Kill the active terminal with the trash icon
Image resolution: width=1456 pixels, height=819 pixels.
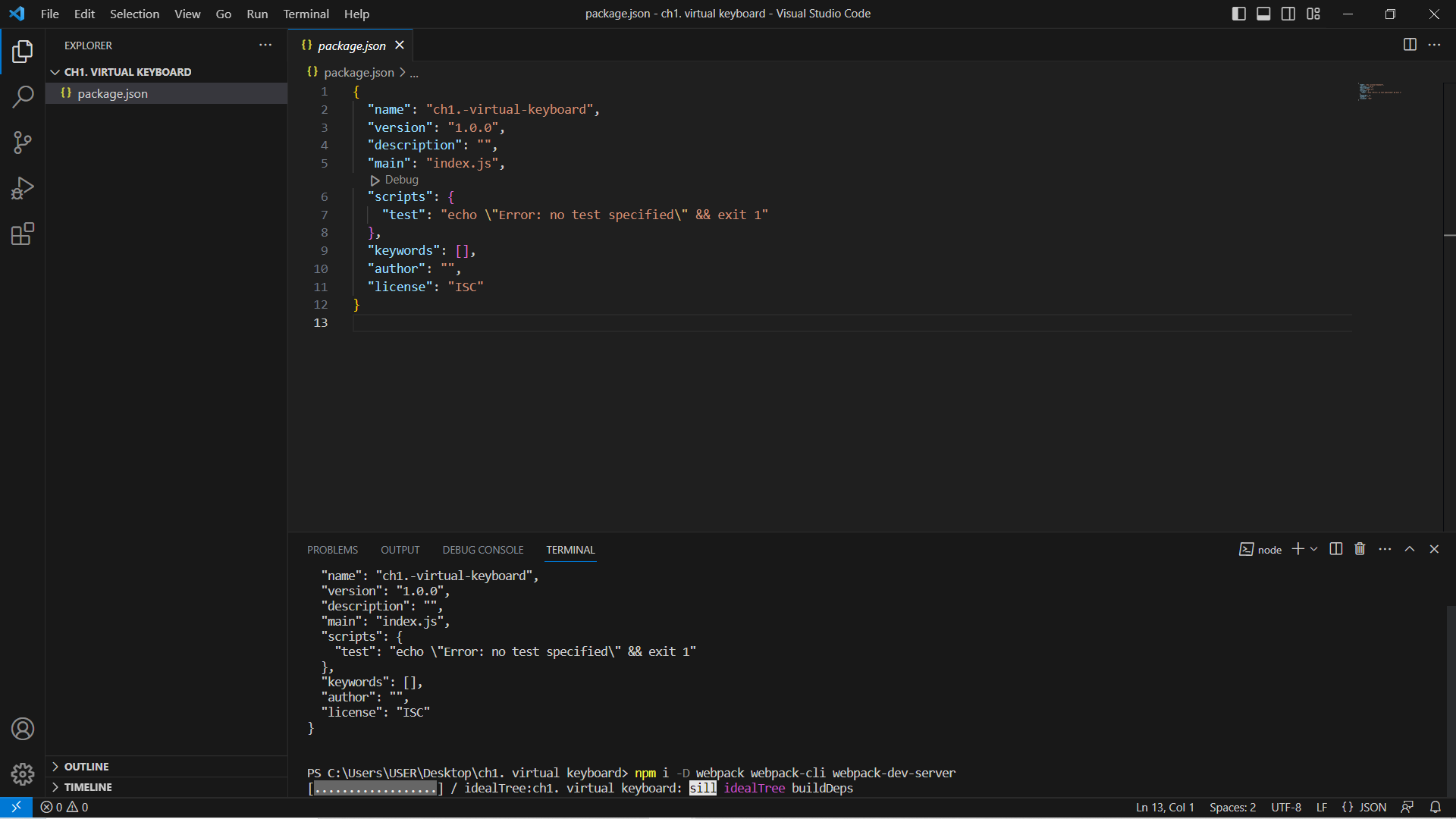[1360, 548]
